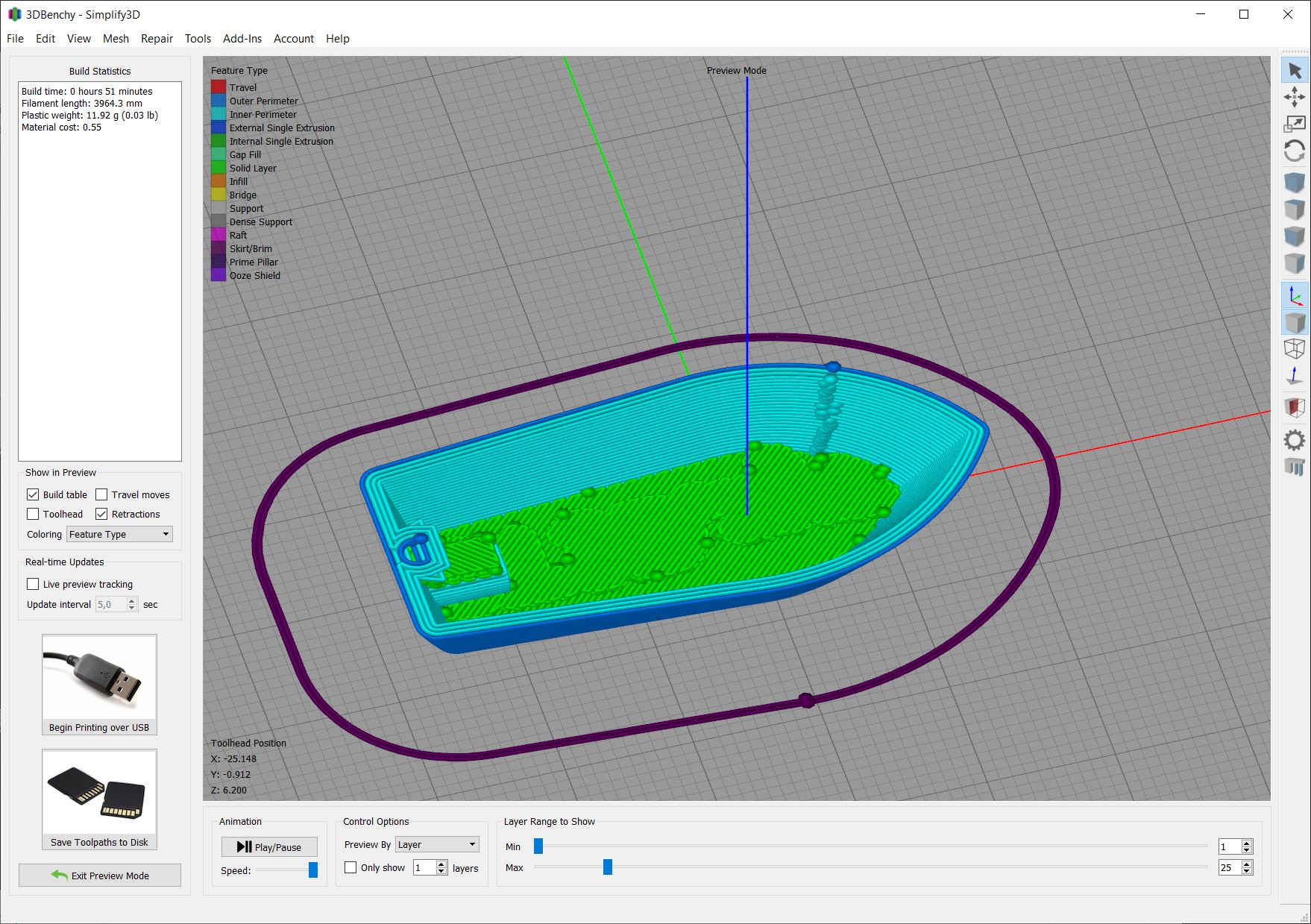Viewport: 1311px width, 924px height.
Task: Click the Simplify3D app icon in title bar
Action: point(15,14)
